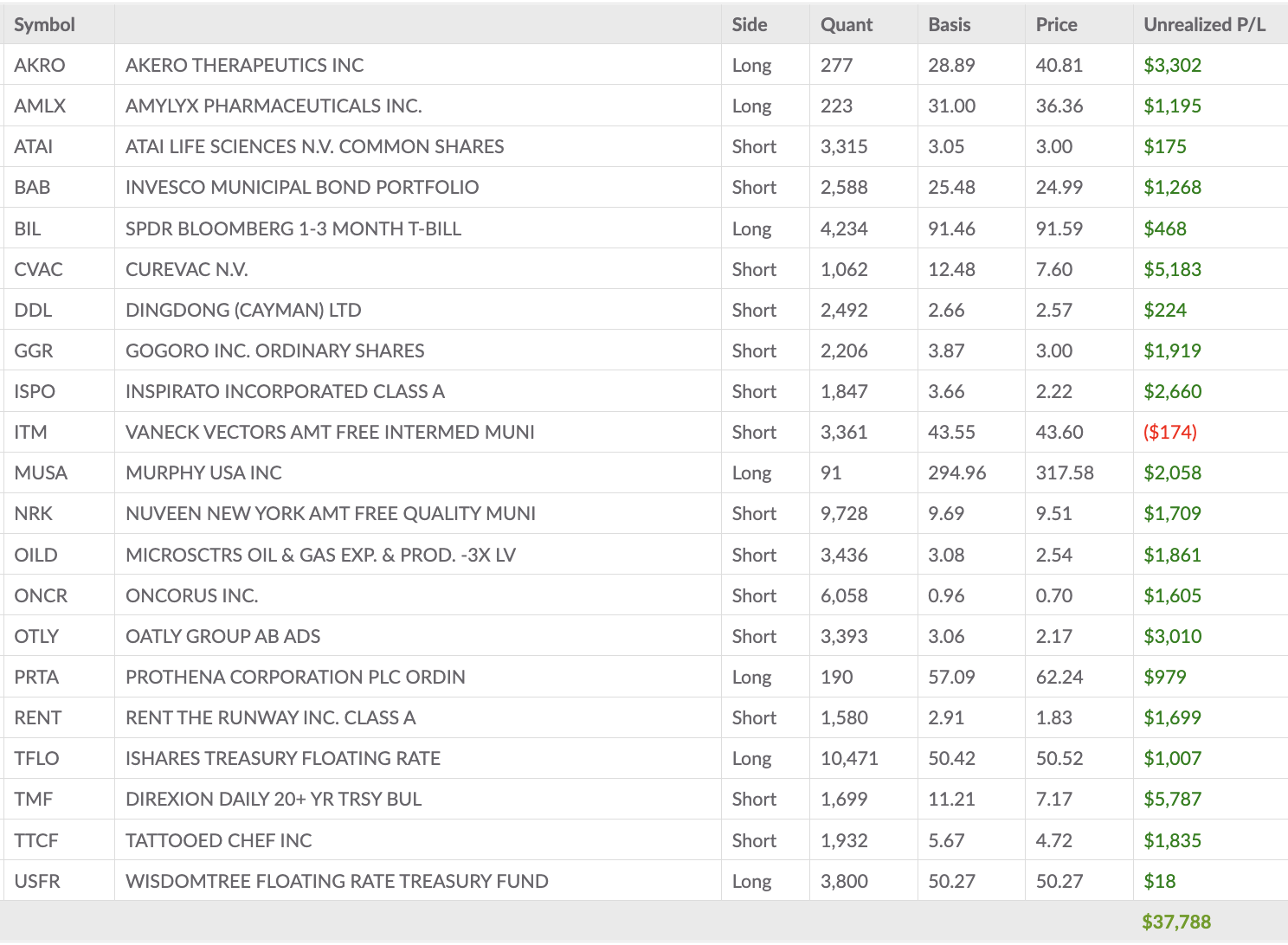
Task: Click the Quant column header
Action: pos(847,24)
